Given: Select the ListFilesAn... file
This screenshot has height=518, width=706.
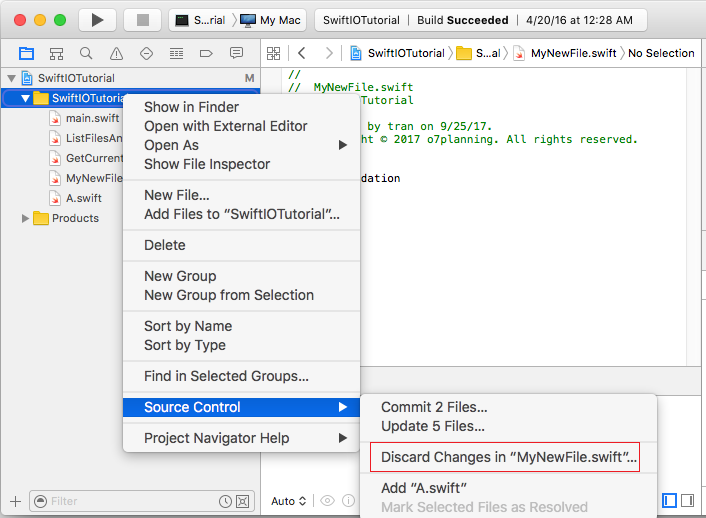Looking at the screenshot, I should click(x=86, y=138).
